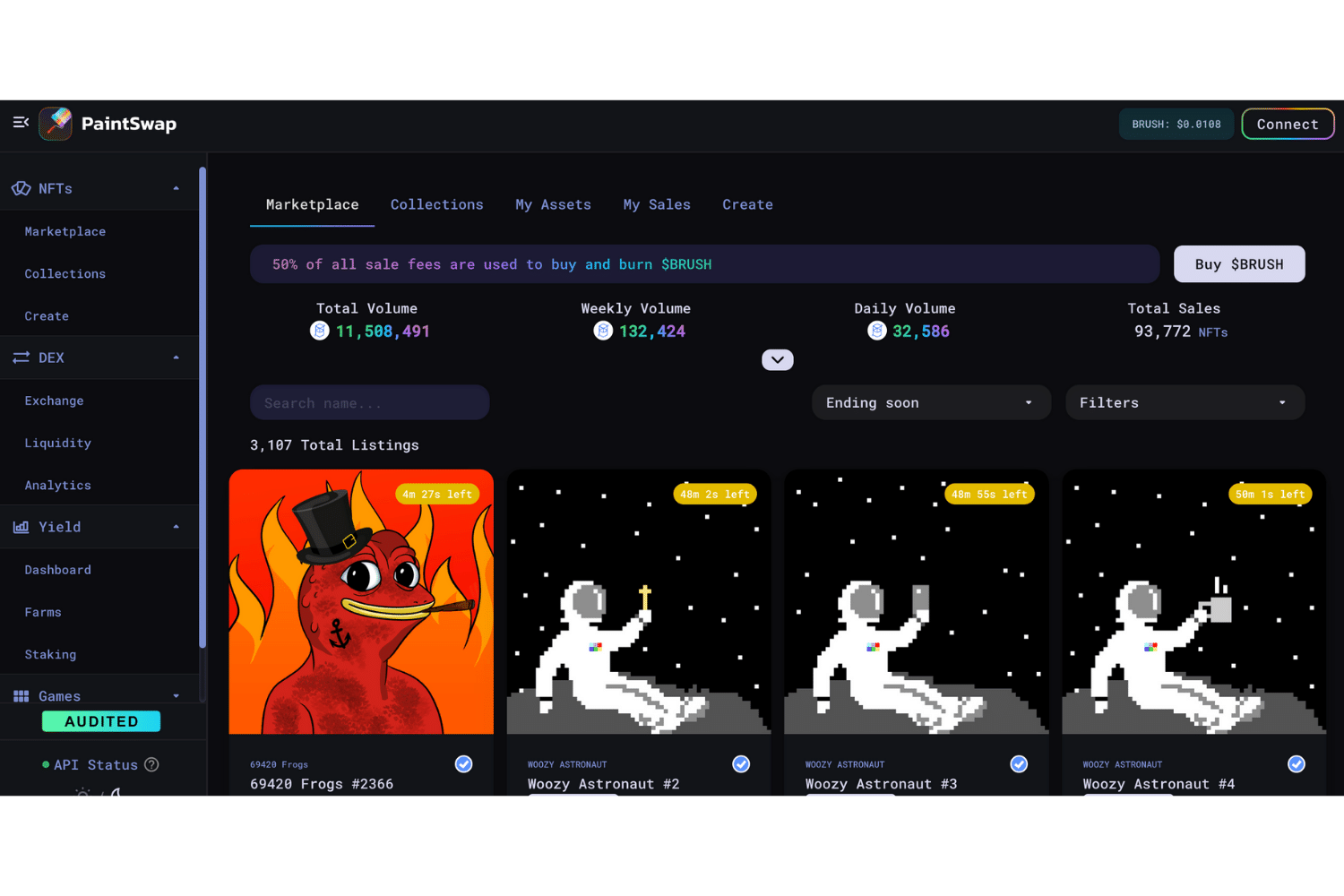1344x896 pixels.
Task: Click the title 69420 Frogs #2366
Action: click(x=322, y=784)
